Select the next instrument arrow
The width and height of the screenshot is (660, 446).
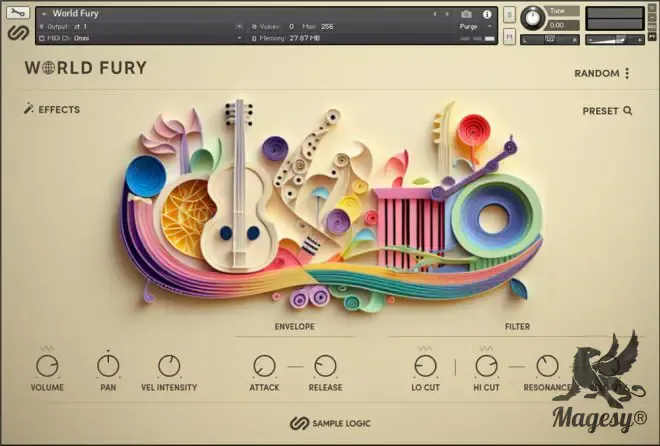(x=447, y=14)
